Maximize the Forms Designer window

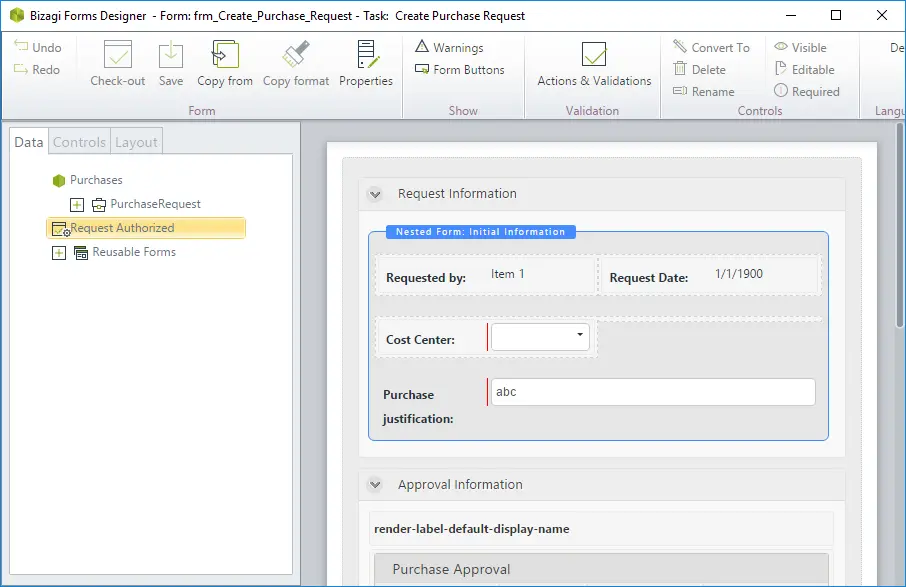(x=836, y=16)
